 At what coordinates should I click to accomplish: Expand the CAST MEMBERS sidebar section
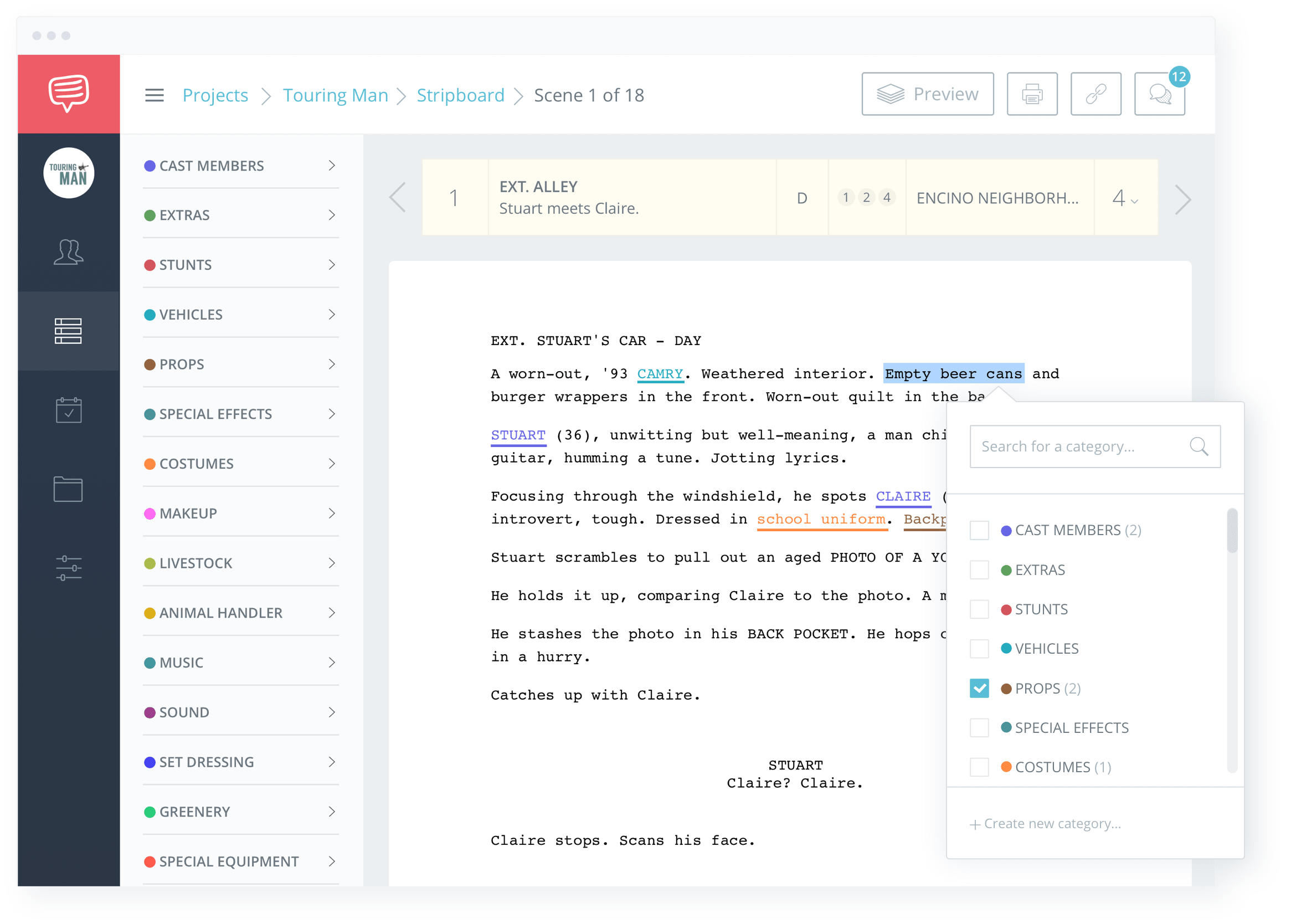click(335, 165)
